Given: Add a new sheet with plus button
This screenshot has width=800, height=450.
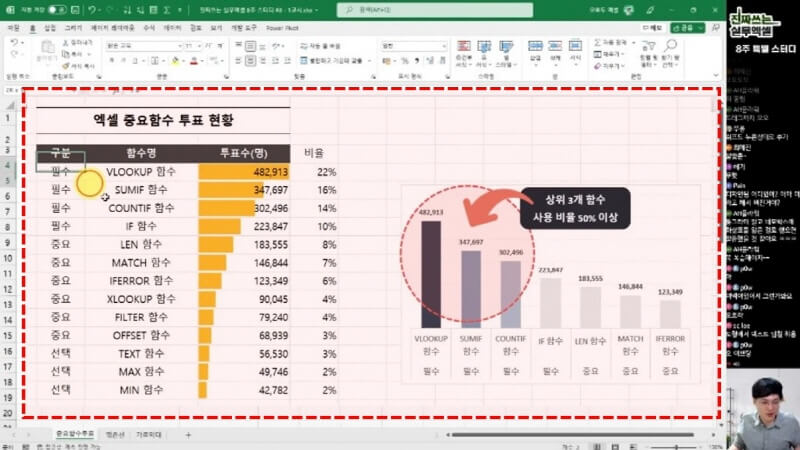Looking at the screenshot, I should 188,435.
